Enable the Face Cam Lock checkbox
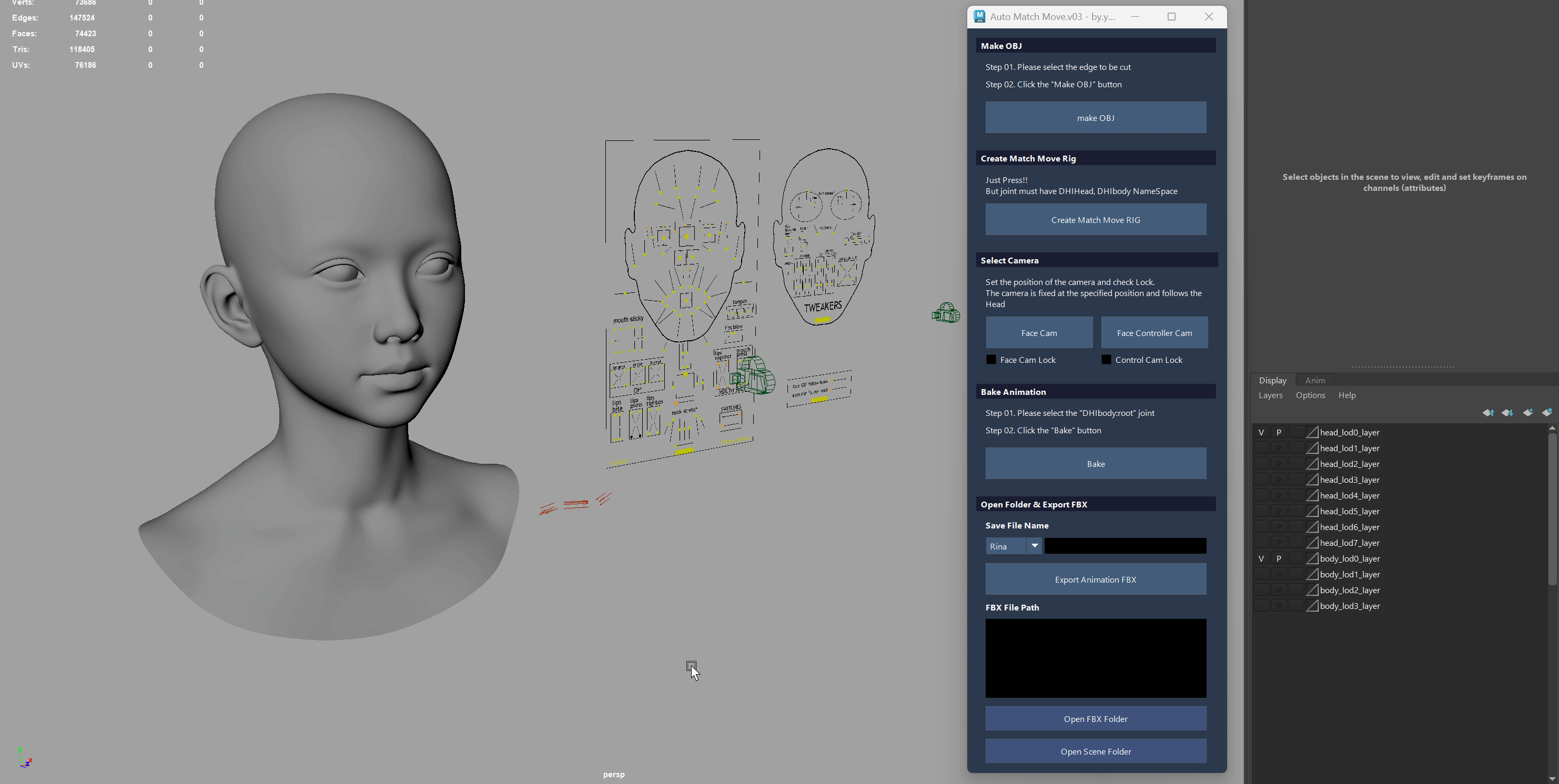 [x=991, y=360]
